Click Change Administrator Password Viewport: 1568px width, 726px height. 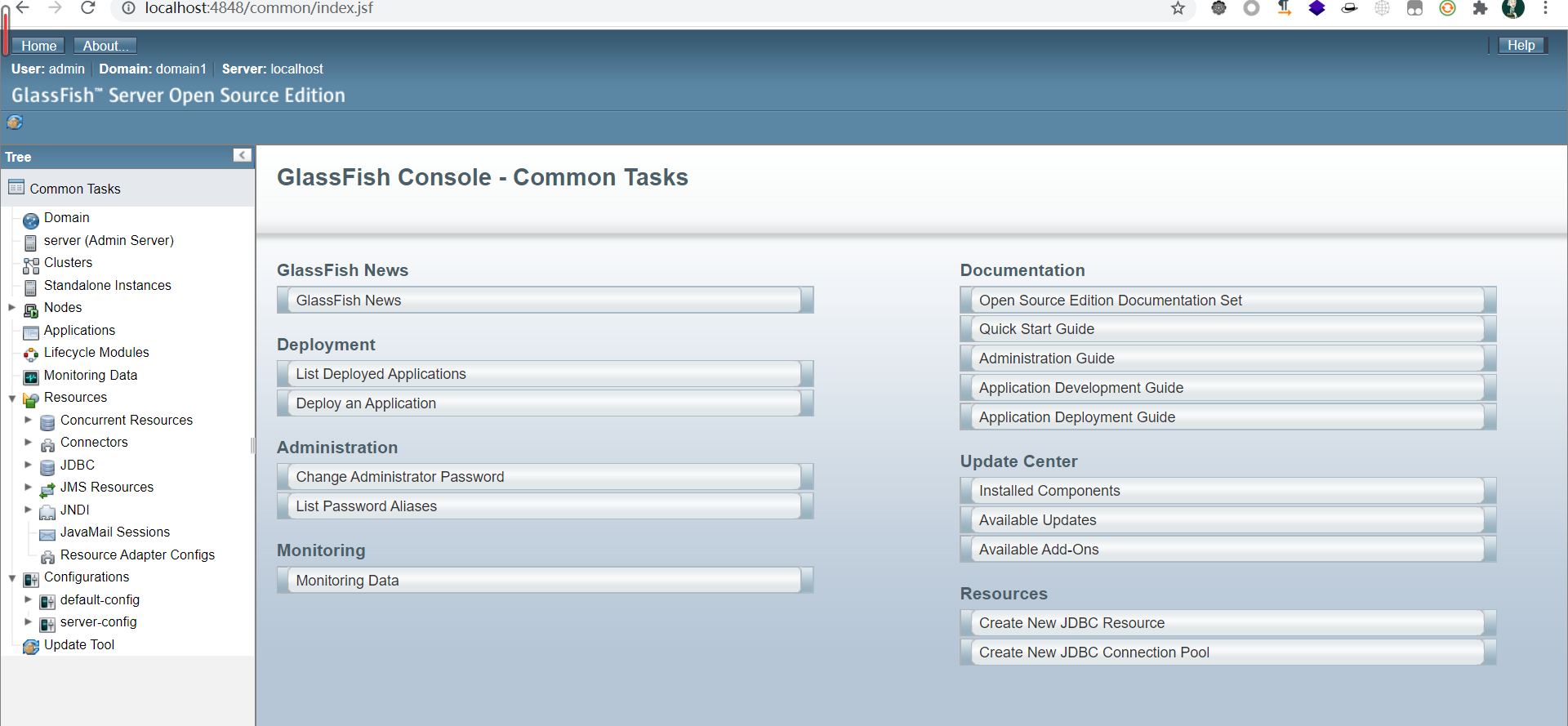tap(545, 476)
